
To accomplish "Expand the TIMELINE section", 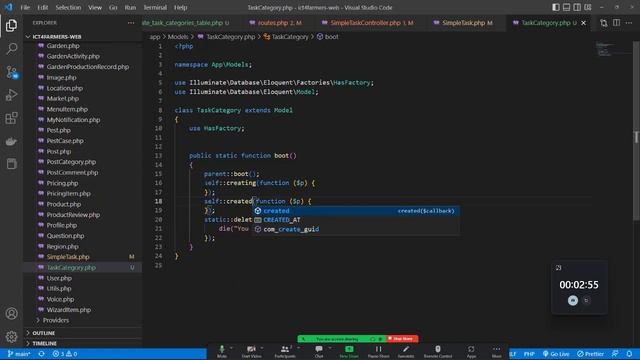I will point(44,344).
